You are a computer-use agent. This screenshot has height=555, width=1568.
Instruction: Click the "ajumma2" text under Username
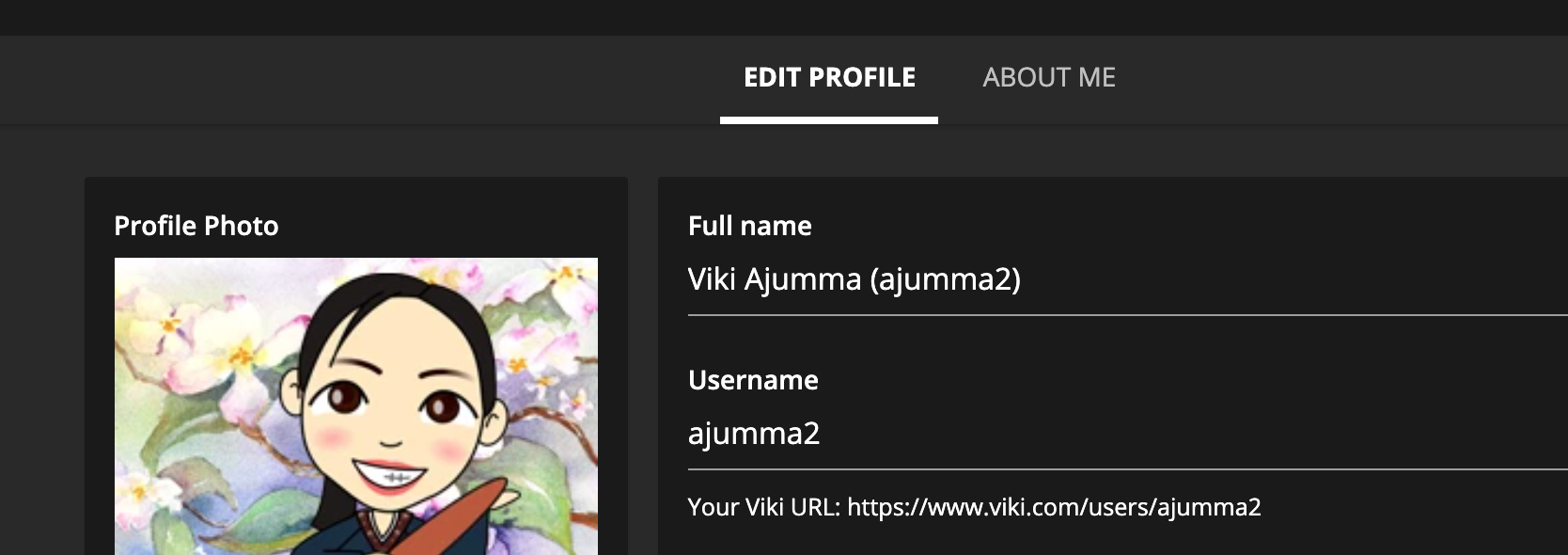click(x=754, y=434)
